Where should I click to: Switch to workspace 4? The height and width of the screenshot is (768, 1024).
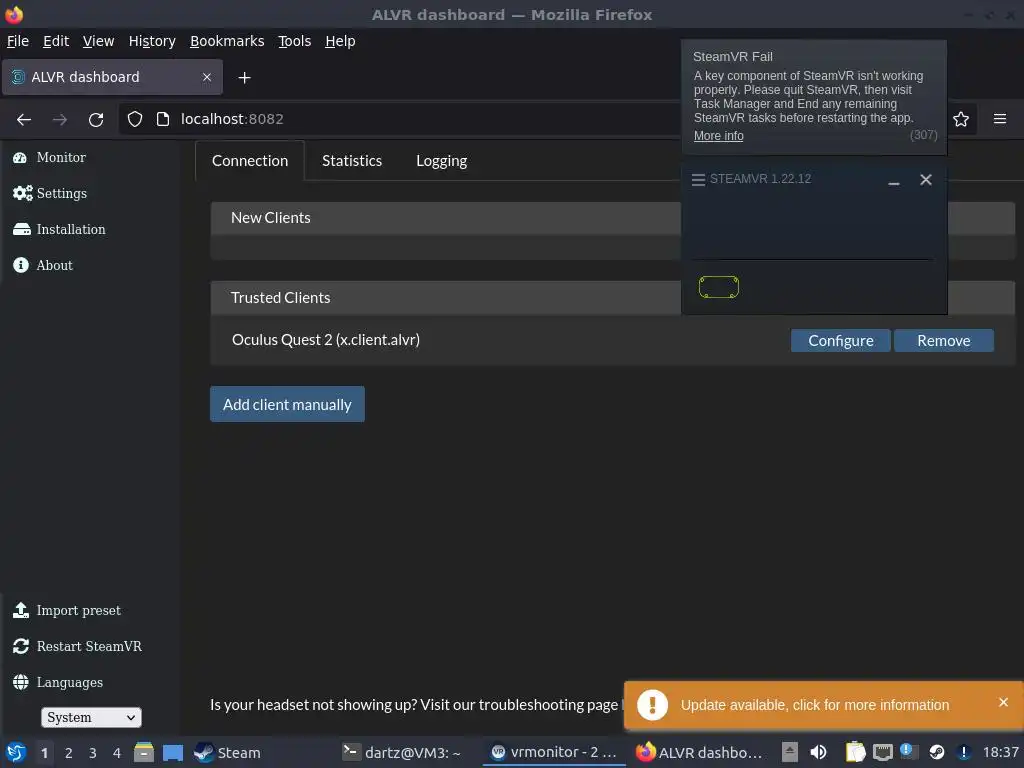pos(117,753)
